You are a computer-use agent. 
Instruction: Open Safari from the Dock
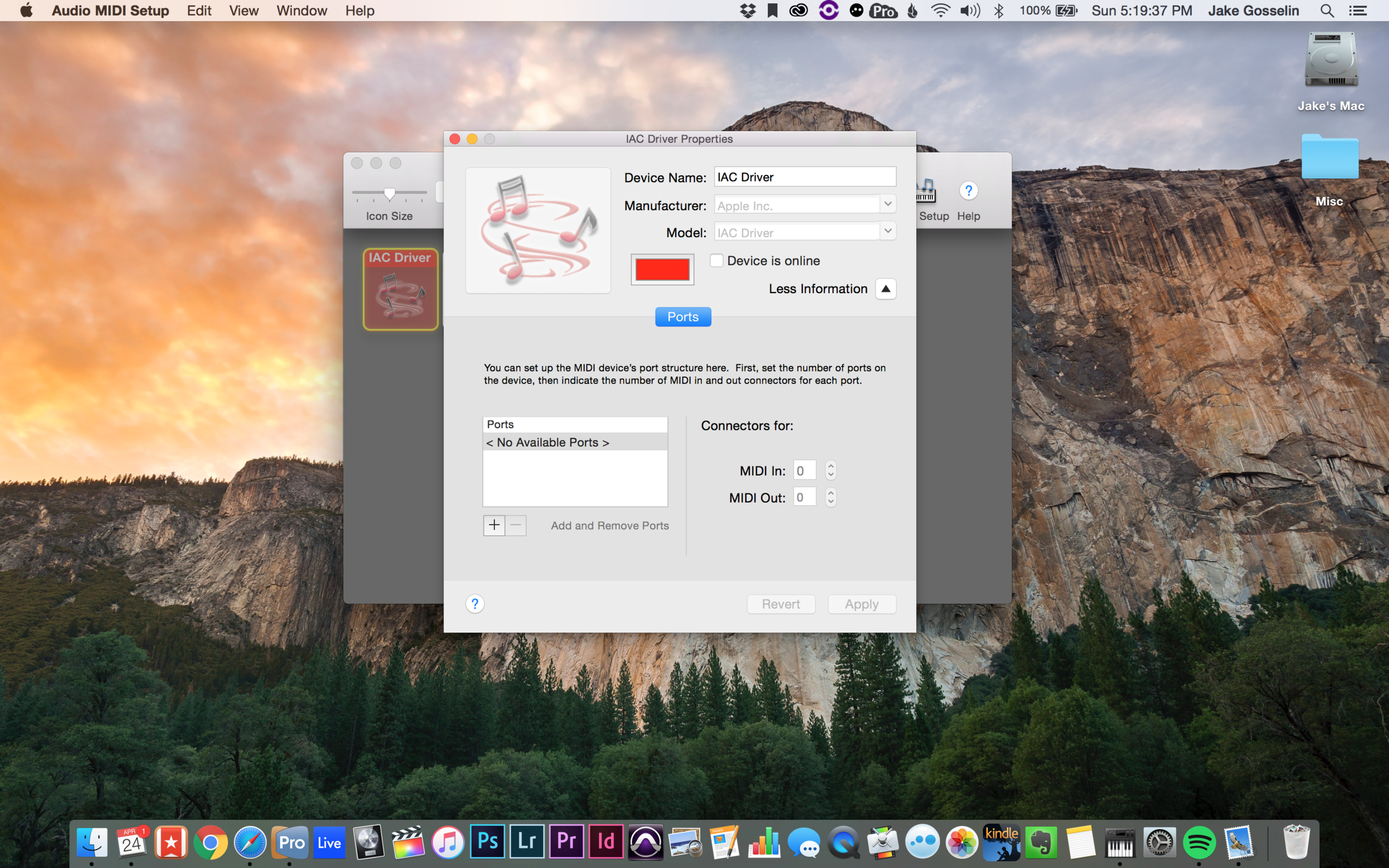pyautogui.click(x=250, y=842)
